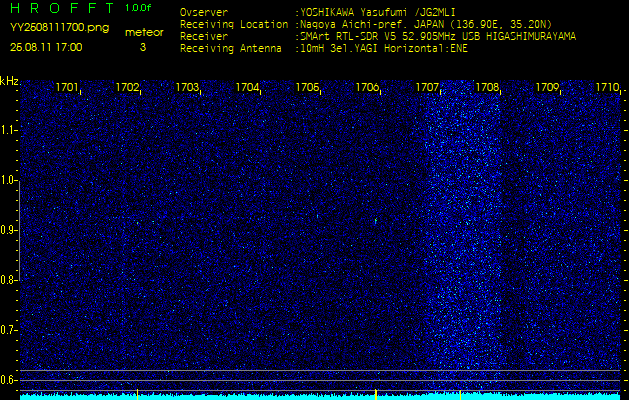Click the gray range bar between 1.0 and 0.8 kHz
Viewport: 629px width, 400px height.
click(x=19, y=231)
